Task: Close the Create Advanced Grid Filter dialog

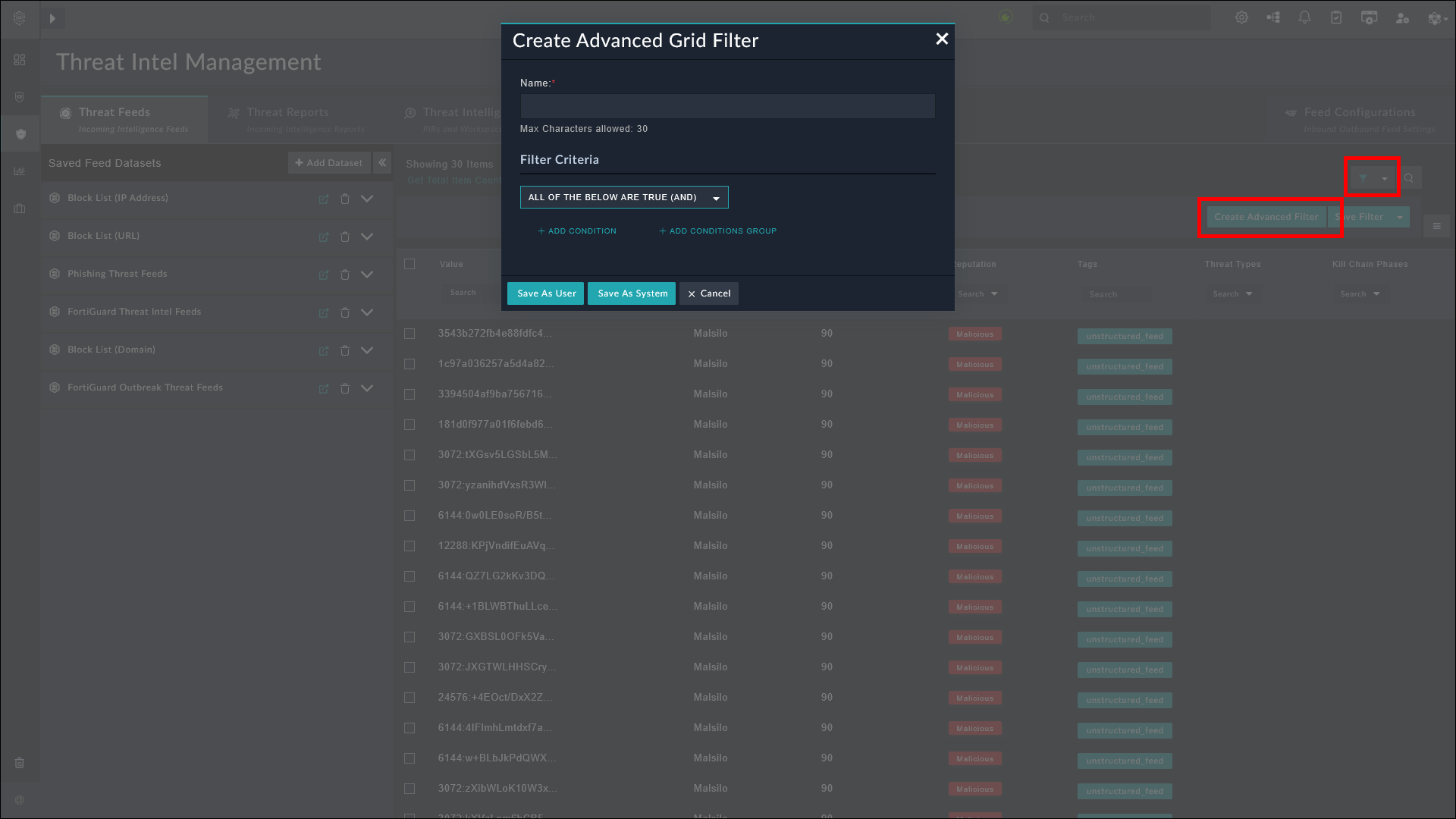Action: click(942, 39)
